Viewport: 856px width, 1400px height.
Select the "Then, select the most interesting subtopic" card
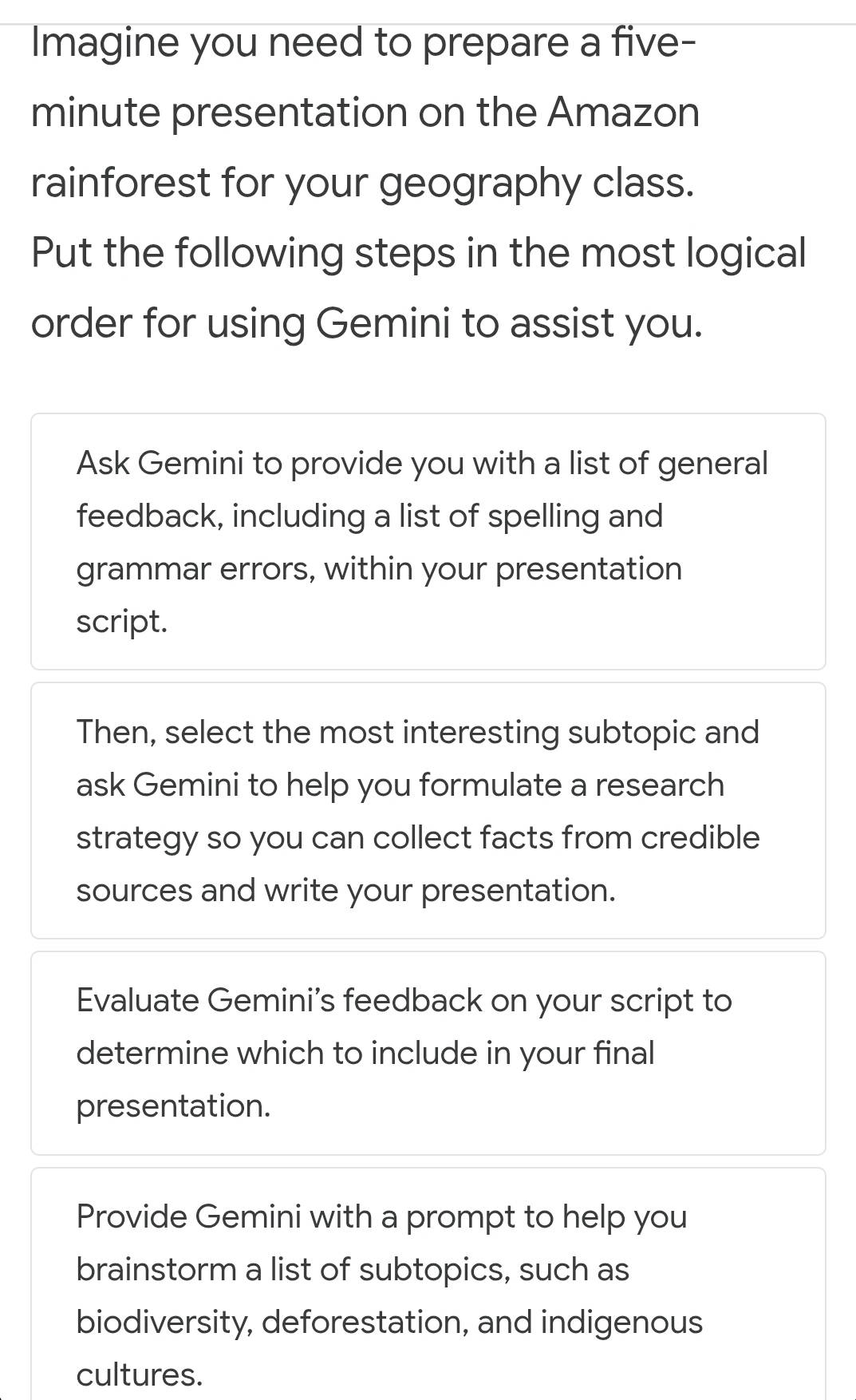428,810
